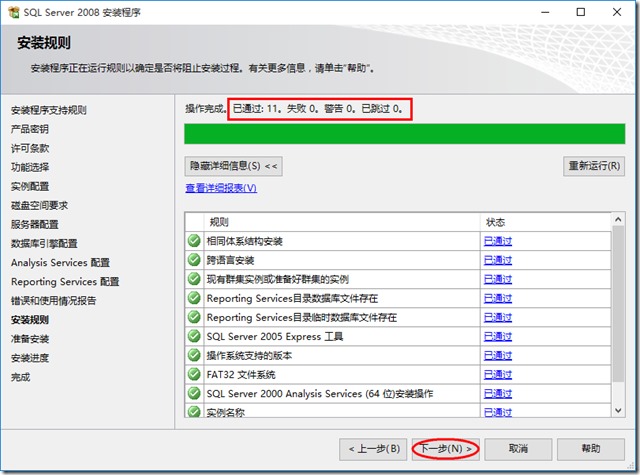Click the SQL Server setup title bar icon
The height and width of the screenshot is (475, 640).
coord(13,12)
